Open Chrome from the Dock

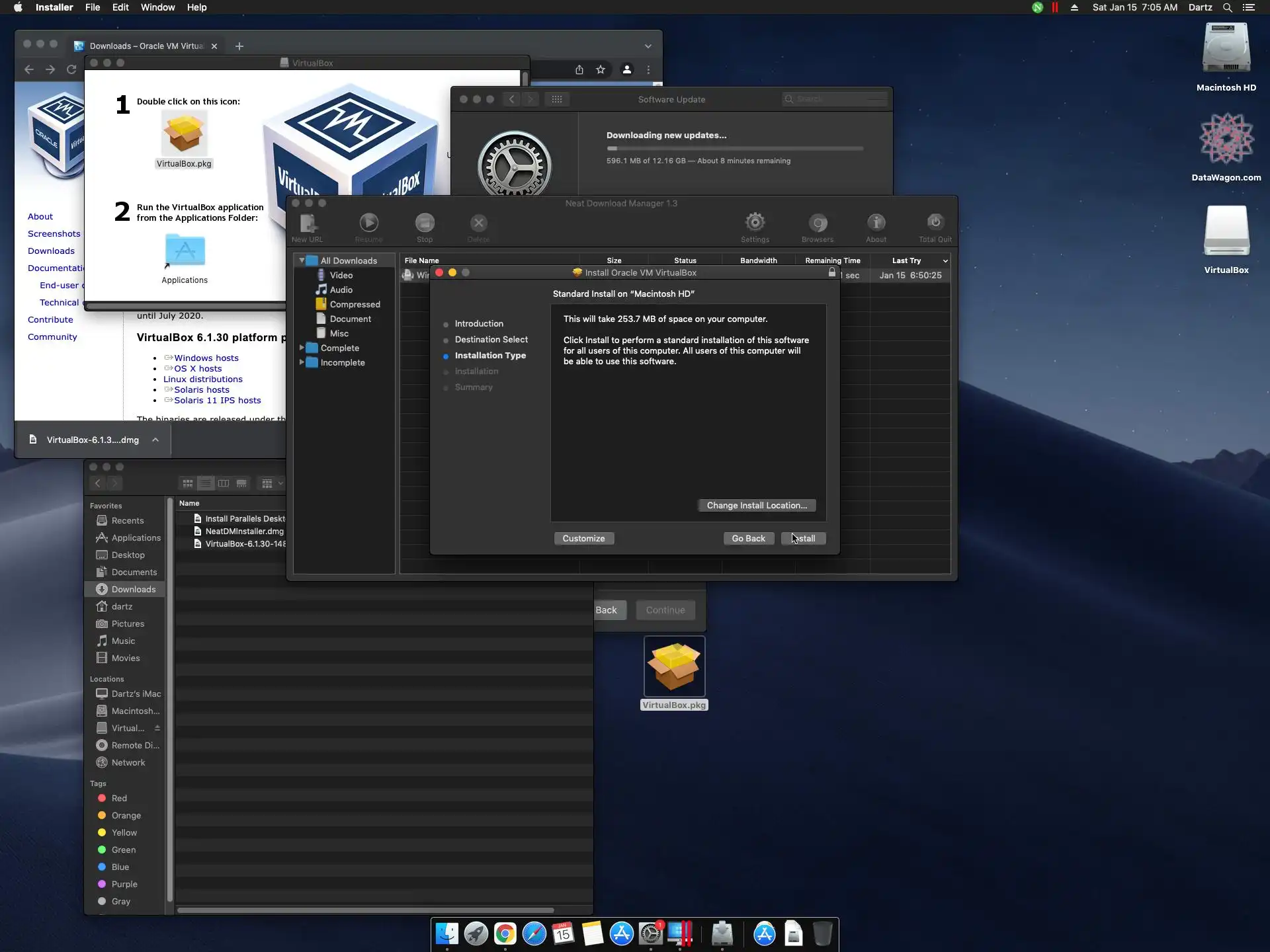pyautogui.click(x=505, y=933)
